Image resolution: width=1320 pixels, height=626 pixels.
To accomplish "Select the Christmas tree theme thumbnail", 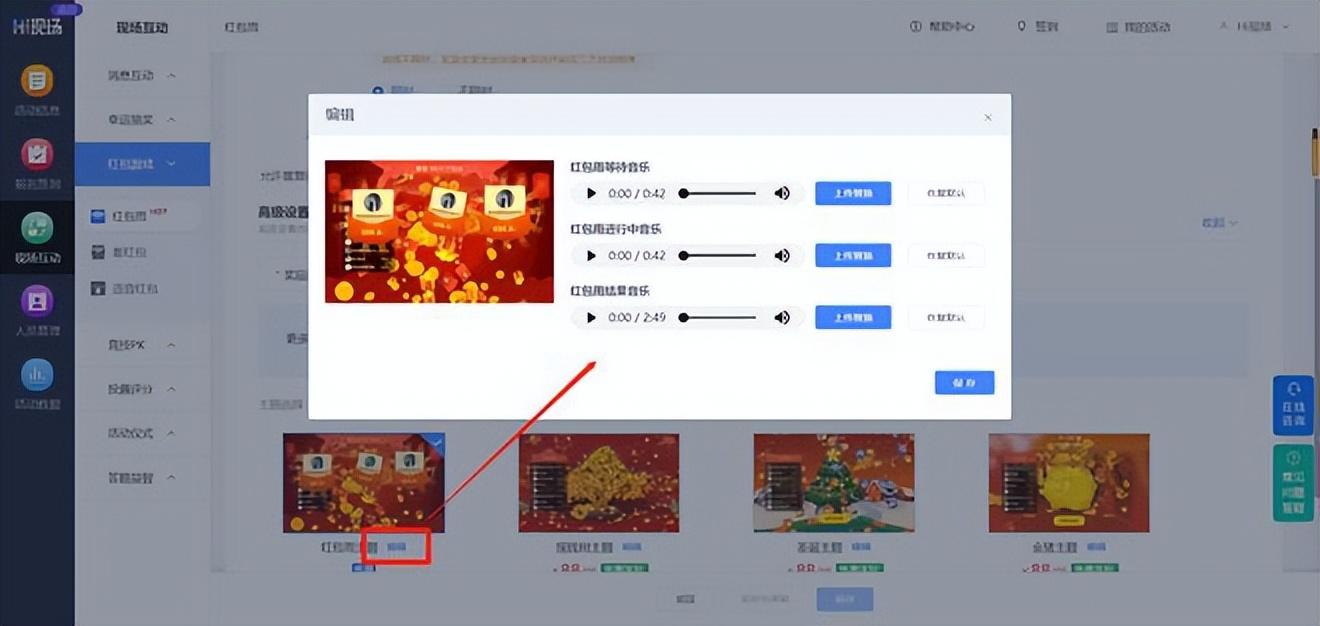I will point(833,483).
